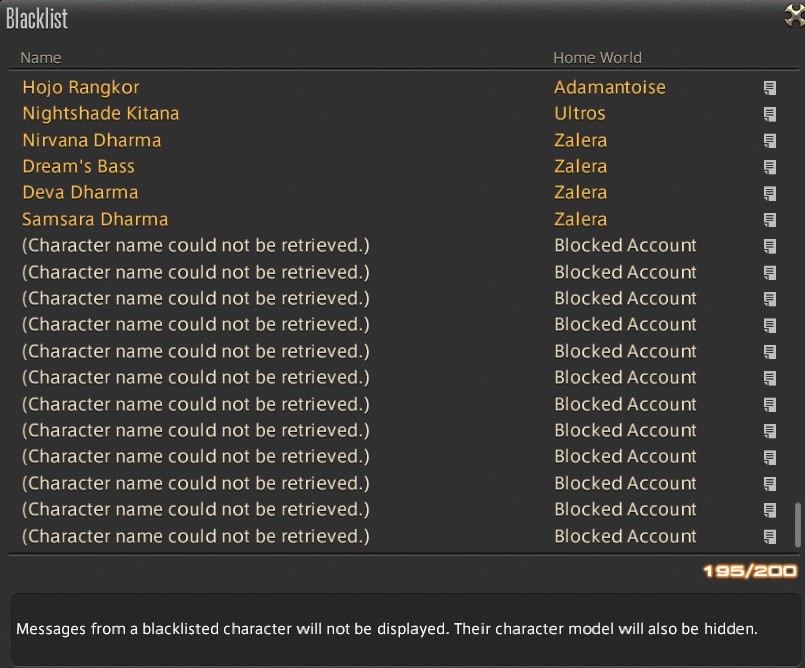The image size is (805, 668).
Task: Select Nightshade Kitana name entry
Action: pos(101,113)
